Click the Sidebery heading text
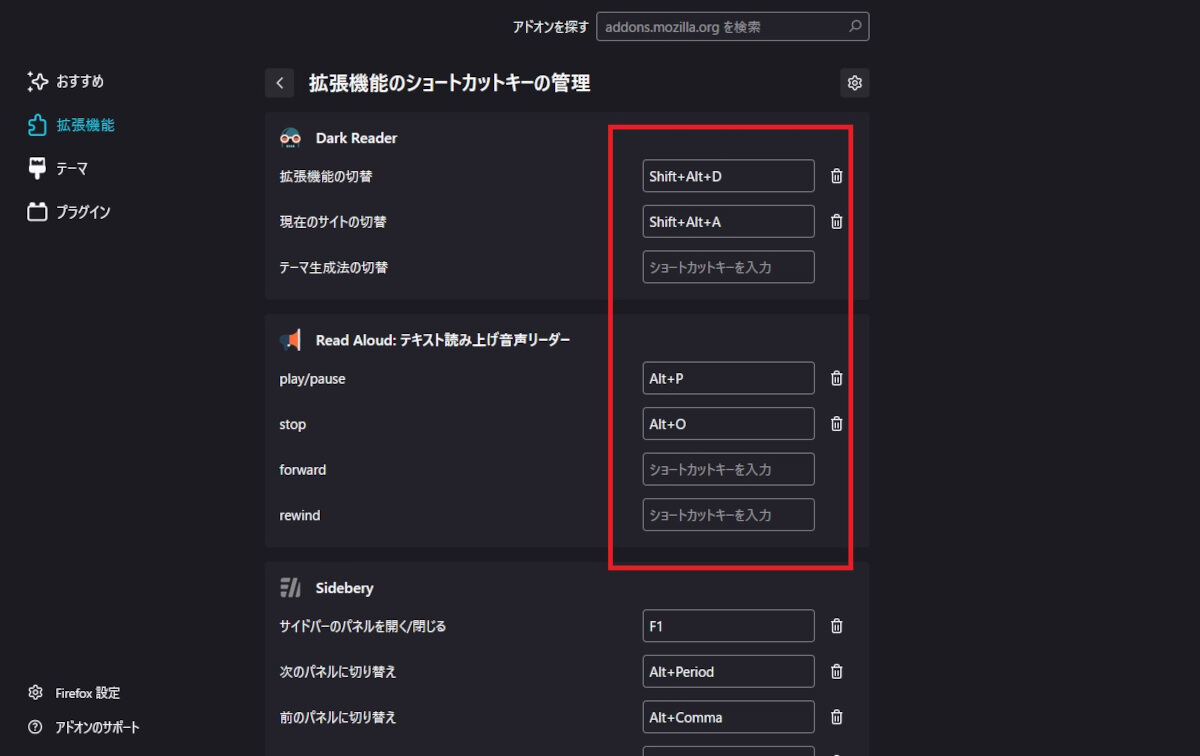The width and height of the screenshot is (1200, 756). coord(344,588)
